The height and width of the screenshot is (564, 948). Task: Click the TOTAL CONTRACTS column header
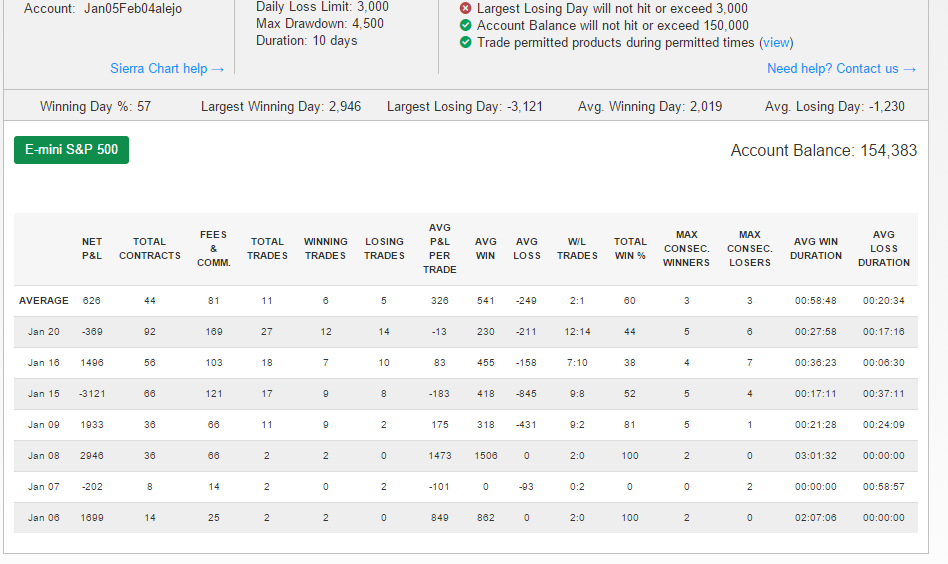tap(149, 248)
